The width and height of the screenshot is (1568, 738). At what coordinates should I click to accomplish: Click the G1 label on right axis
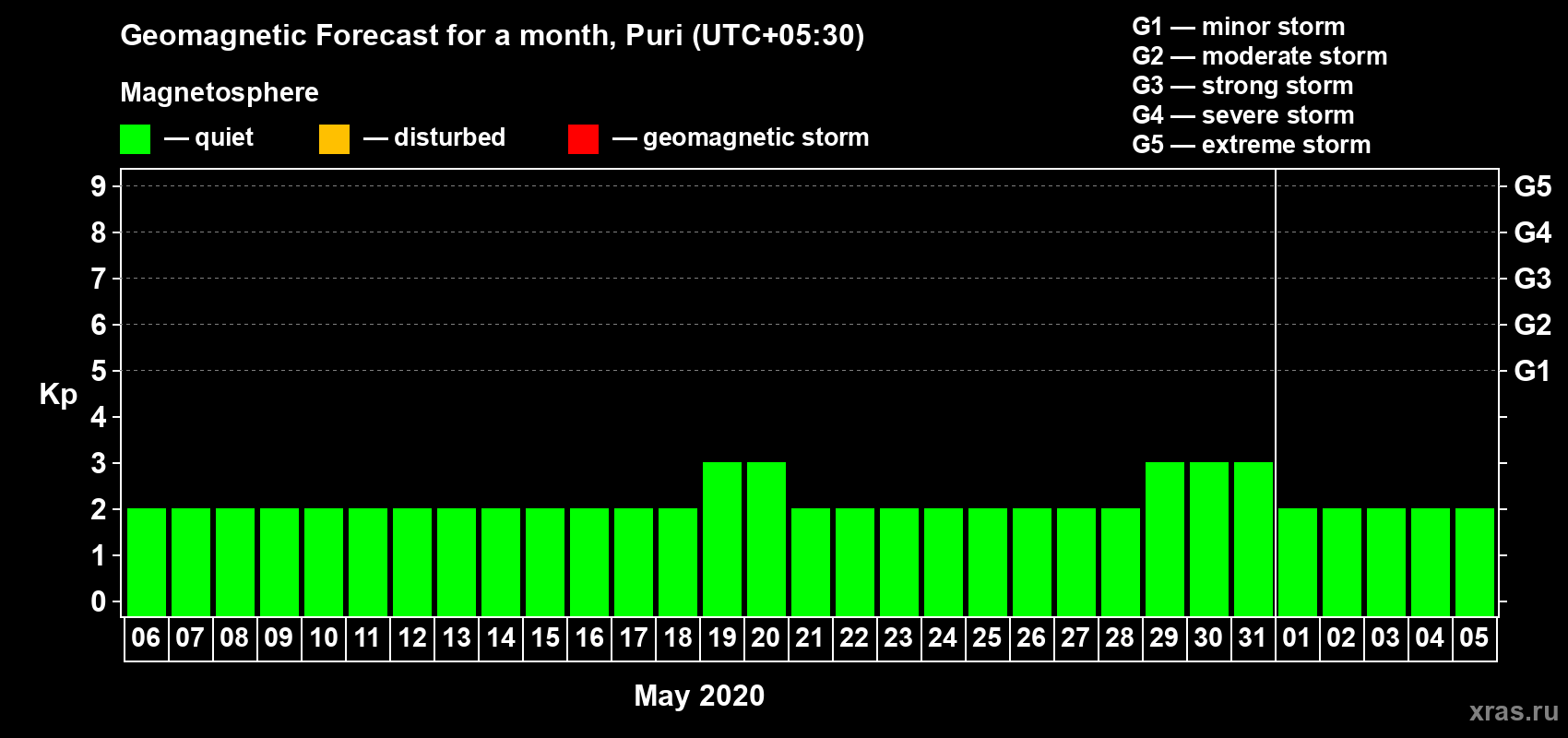tap(1533, 371)
